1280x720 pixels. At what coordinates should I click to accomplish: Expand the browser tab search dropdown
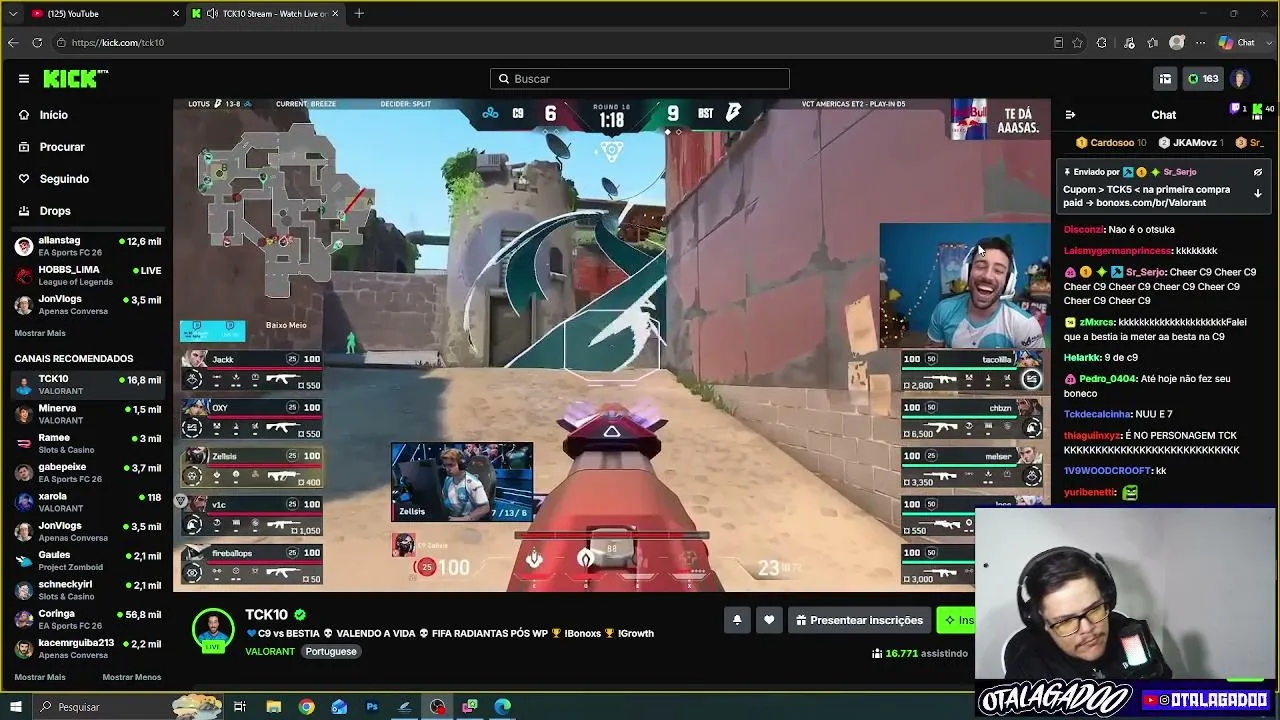click(13, 14)
